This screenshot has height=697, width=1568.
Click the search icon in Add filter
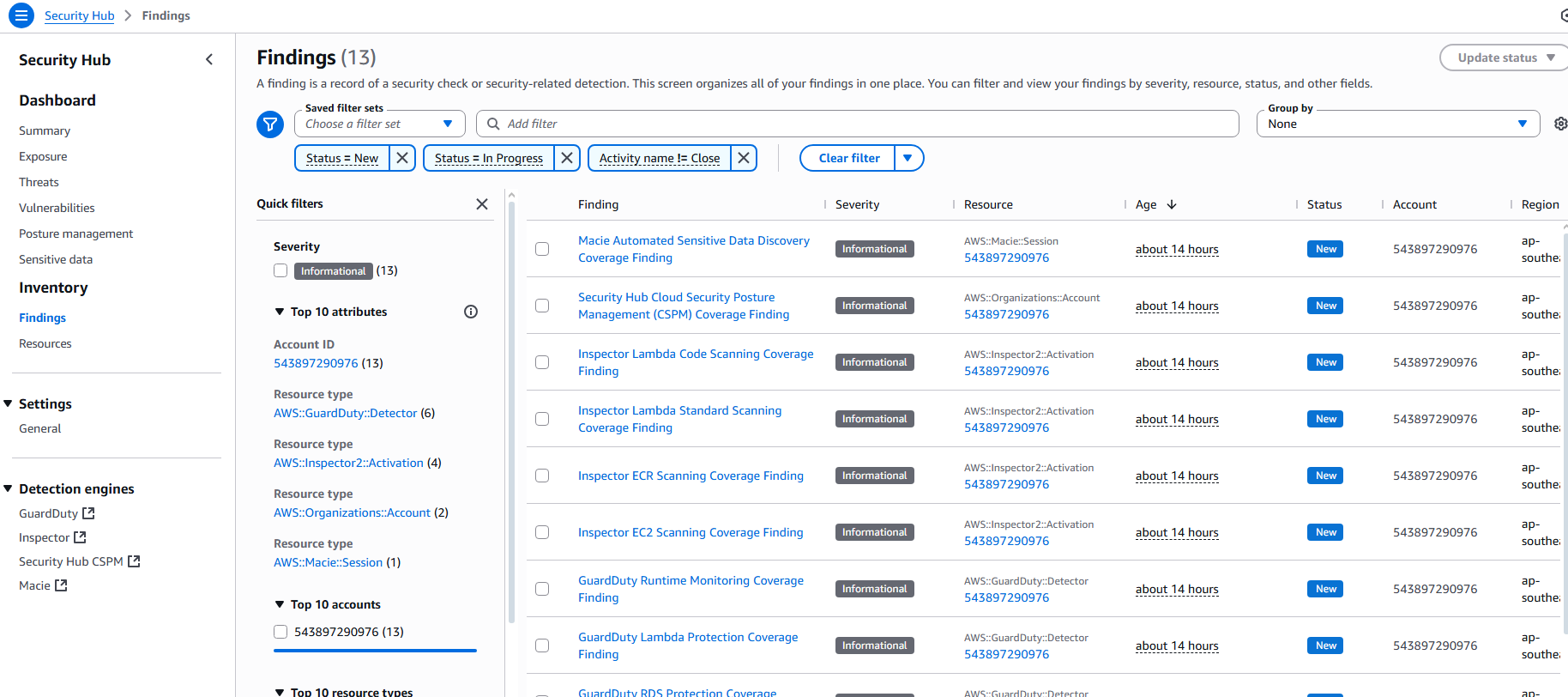click(x=493, y=124)
